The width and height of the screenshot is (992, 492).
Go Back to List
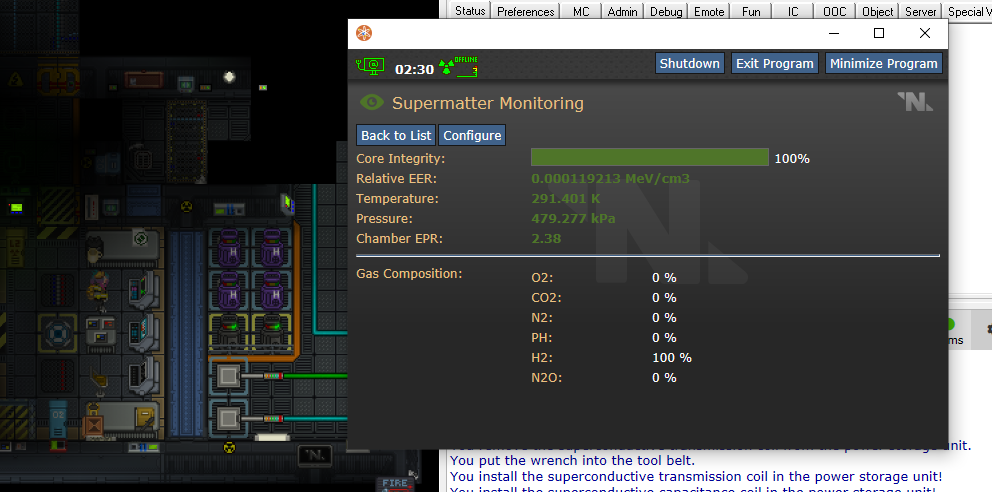pos(396,135)
